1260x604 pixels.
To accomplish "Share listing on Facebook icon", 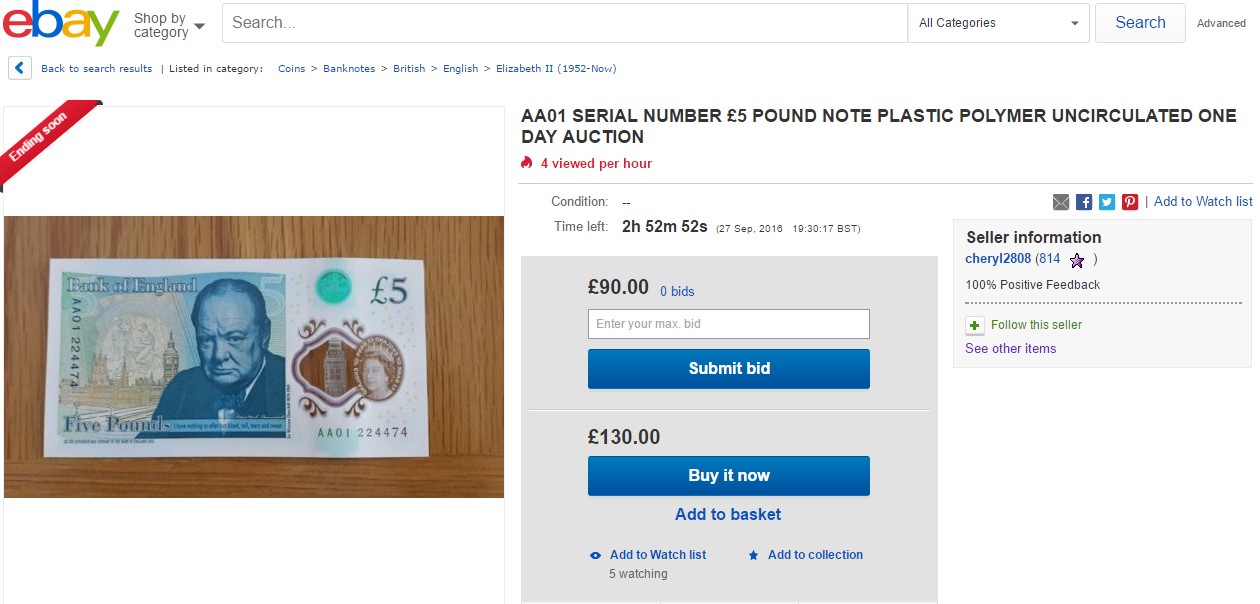I will [1084, 202].
